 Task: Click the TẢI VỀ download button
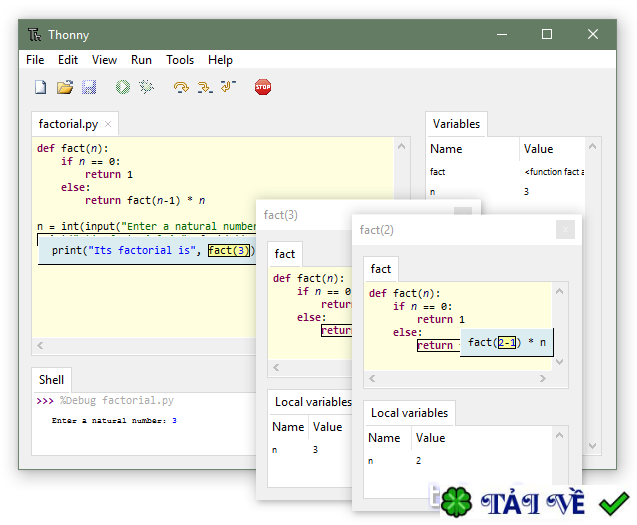pyautogui.click(x=534, y=502)
